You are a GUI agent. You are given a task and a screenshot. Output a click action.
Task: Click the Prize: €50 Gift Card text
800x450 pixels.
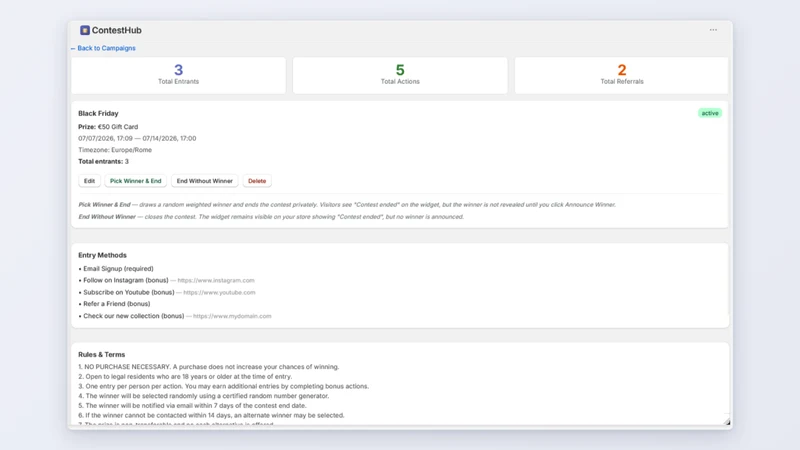pyautogui.click(x=108, y=127)
